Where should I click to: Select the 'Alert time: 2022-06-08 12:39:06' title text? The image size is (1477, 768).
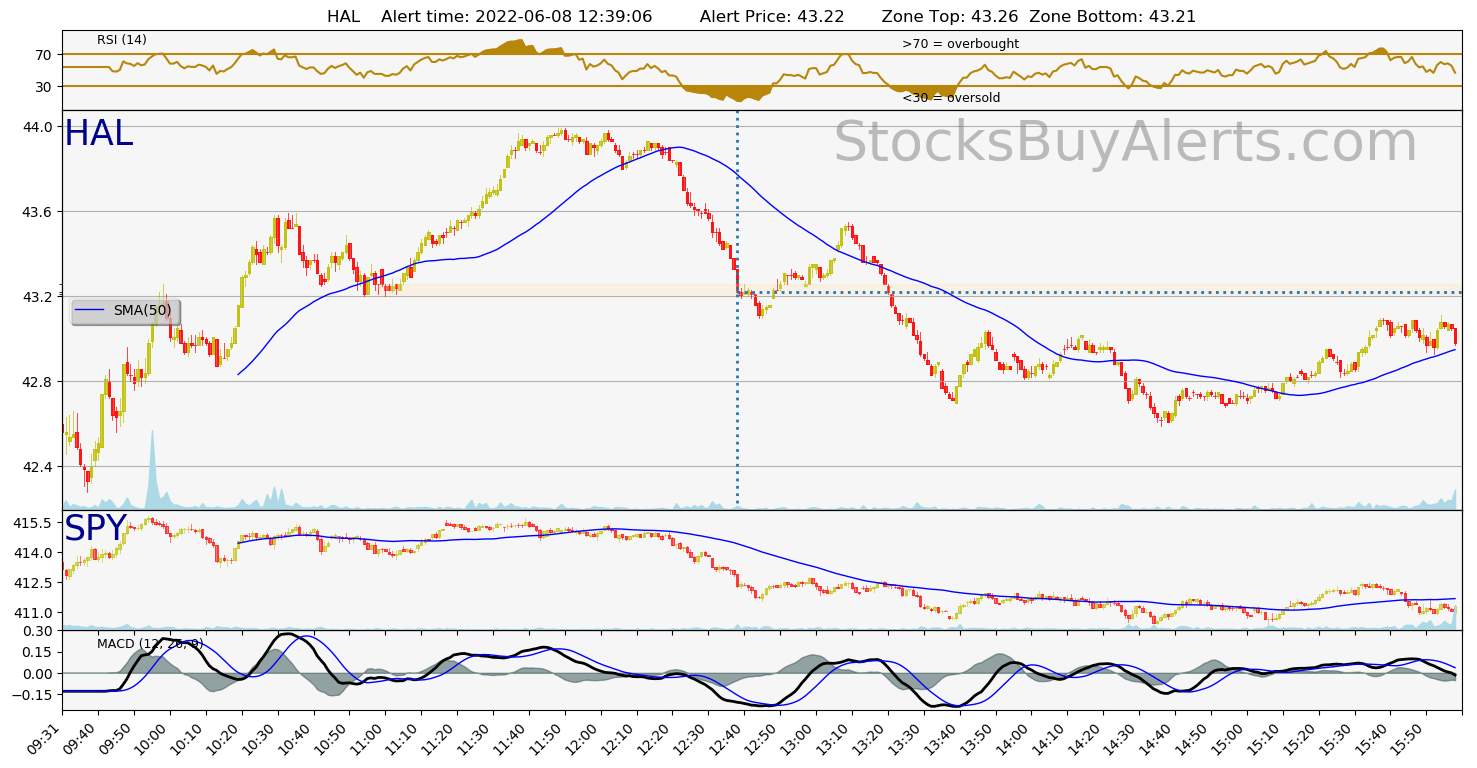click(517, 17)
